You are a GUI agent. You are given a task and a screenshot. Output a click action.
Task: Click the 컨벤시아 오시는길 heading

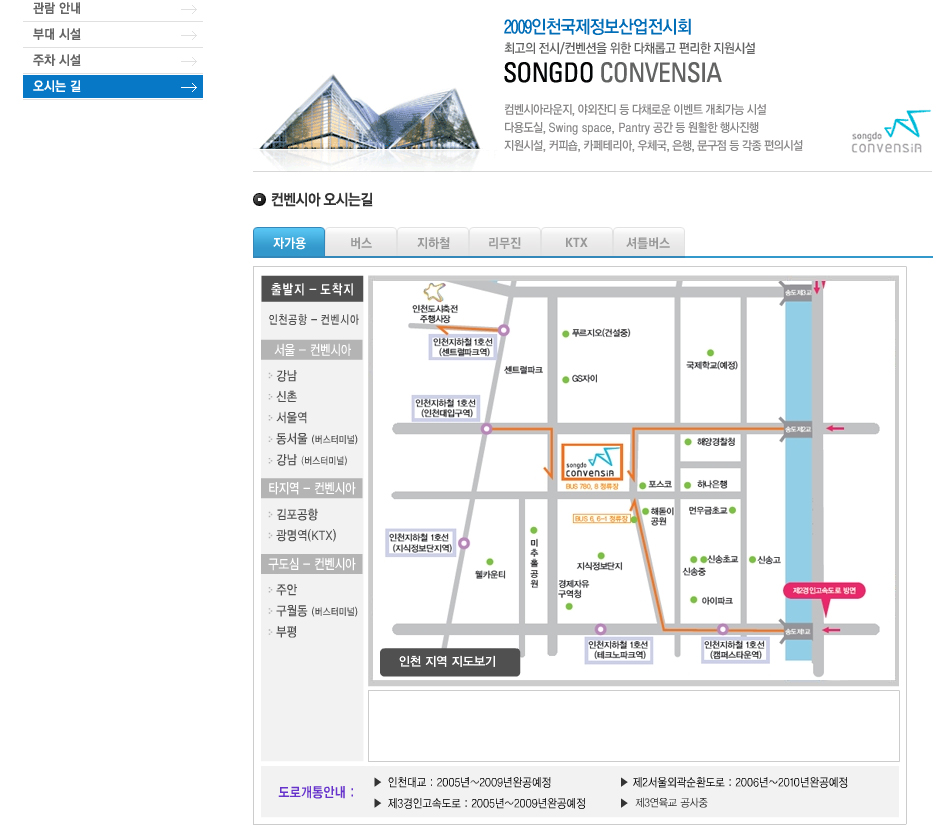click(322, 199)
